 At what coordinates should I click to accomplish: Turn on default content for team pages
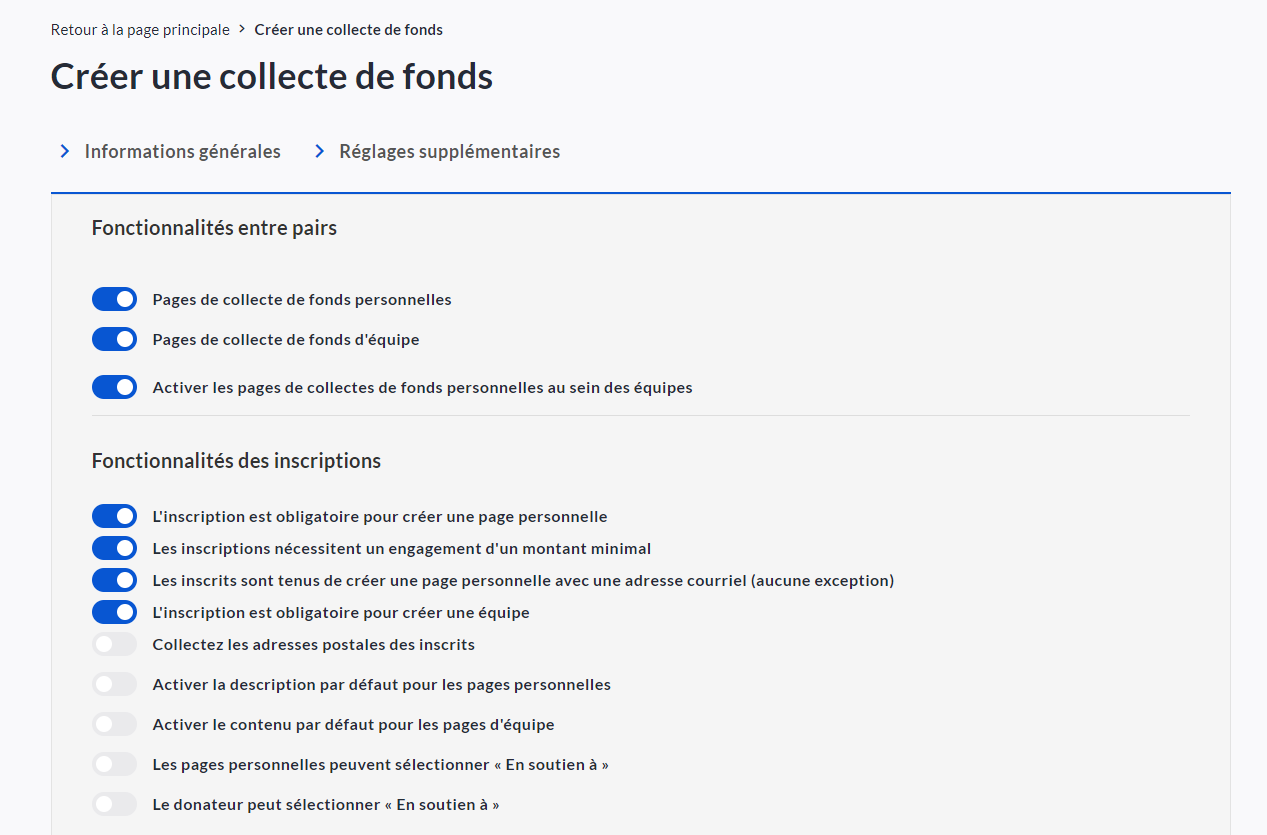pyautogui.click(x=114, y=724)
